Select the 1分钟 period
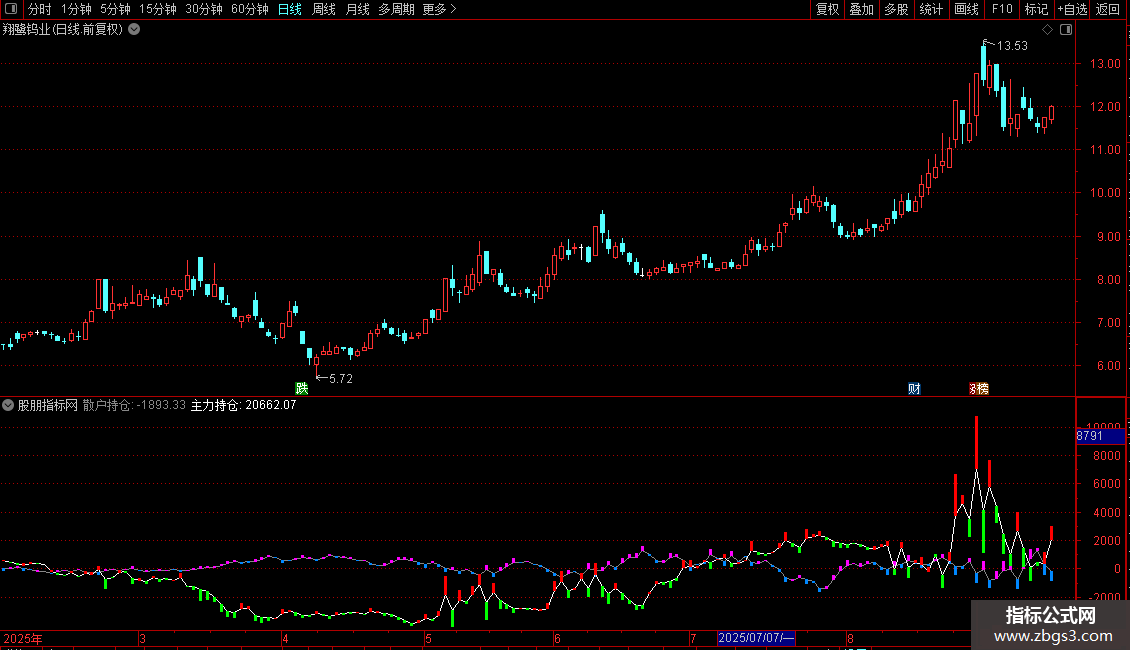Image resolution: width=1130 pixels, height=650 pixels. 76,9
